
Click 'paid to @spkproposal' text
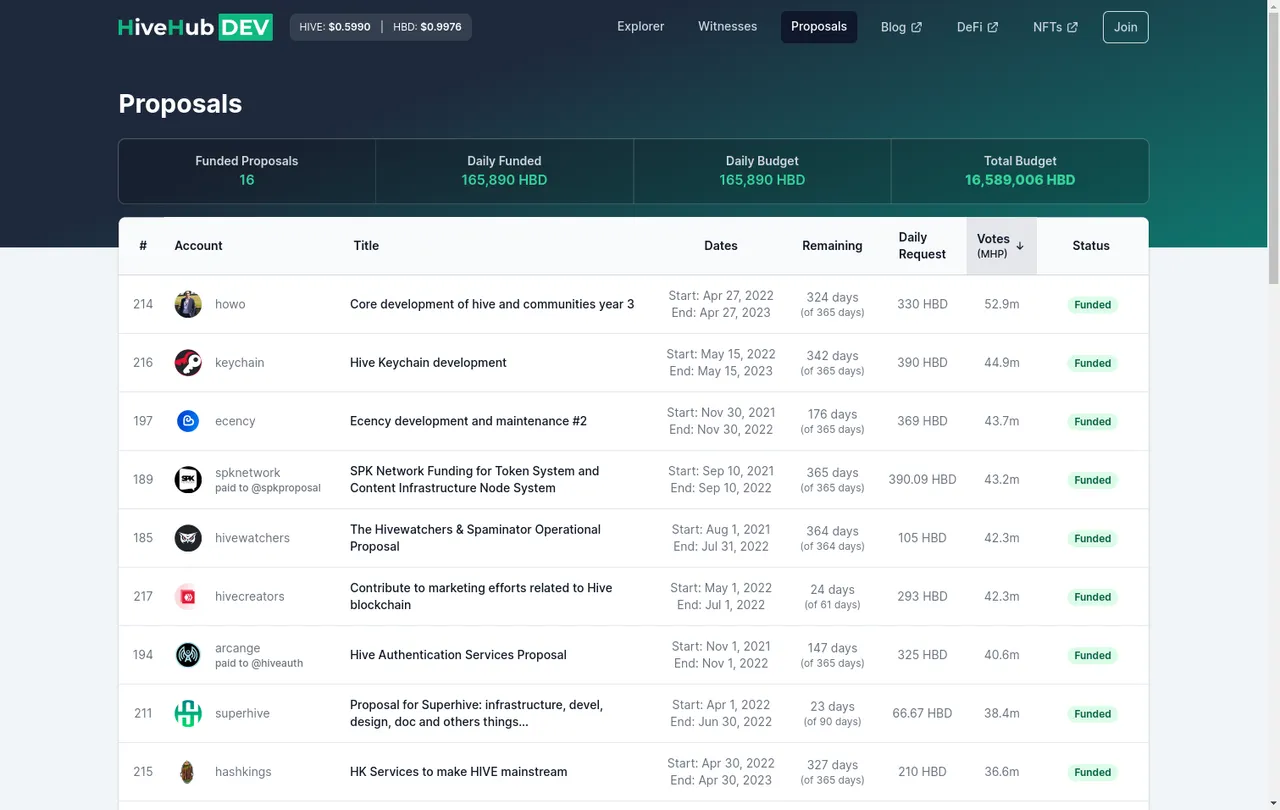(x=268, y=488)
